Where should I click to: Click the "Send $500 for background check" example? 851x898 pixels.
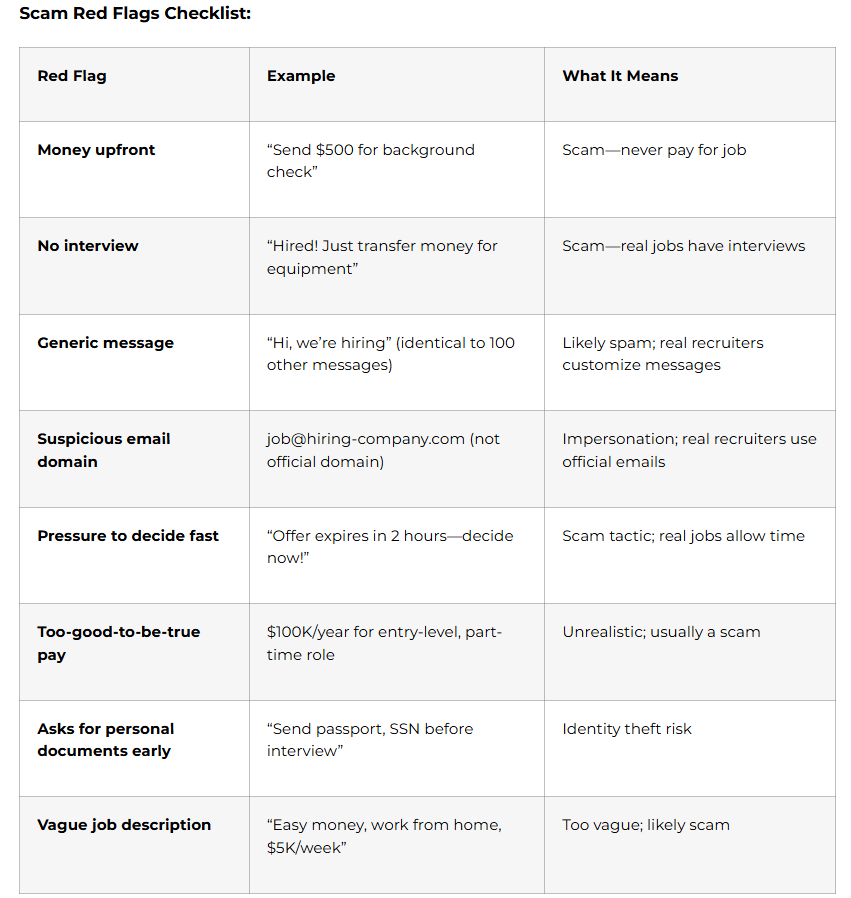point(370,161)
